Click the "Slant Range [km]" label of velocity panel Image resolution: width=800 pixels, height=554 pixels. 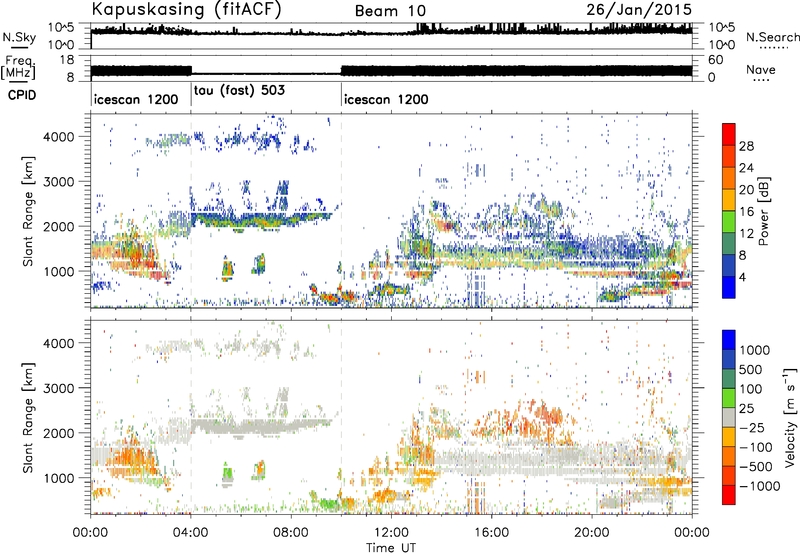coord(29,417)
